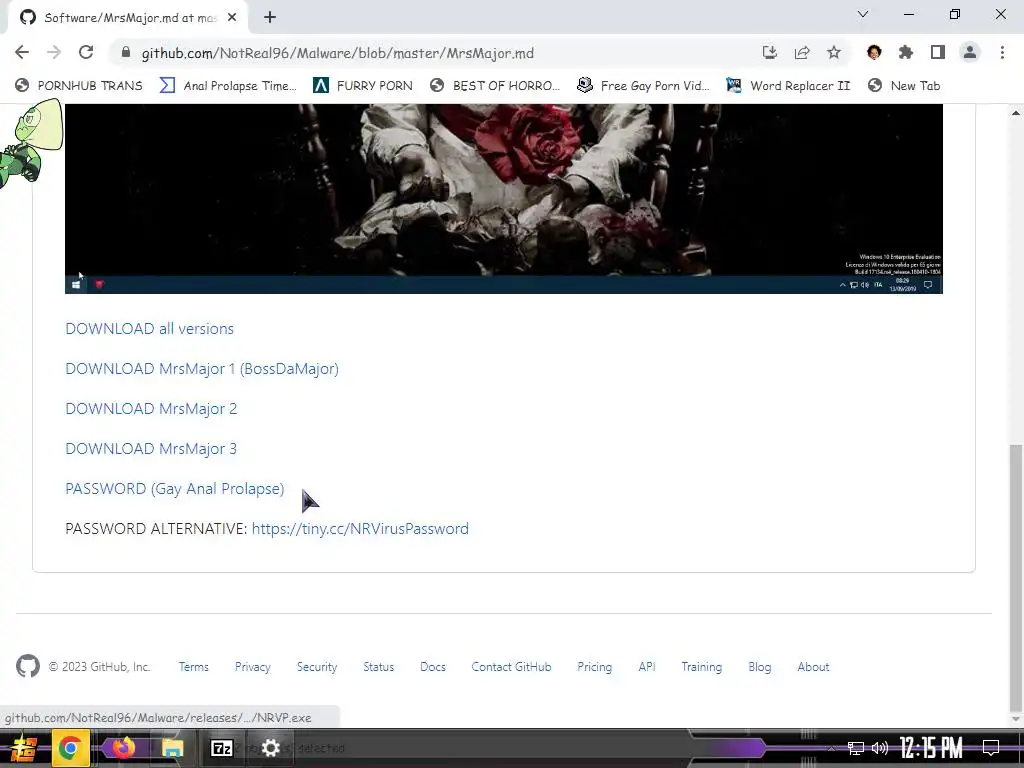Click the GitHub logo in the footer
This screenshot has width=1024, height=768.
click(x=27, y=666)
